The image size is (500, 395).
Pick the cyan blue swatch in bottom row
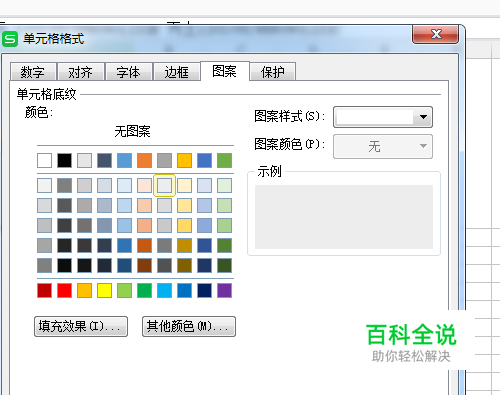tap(164, 290)
